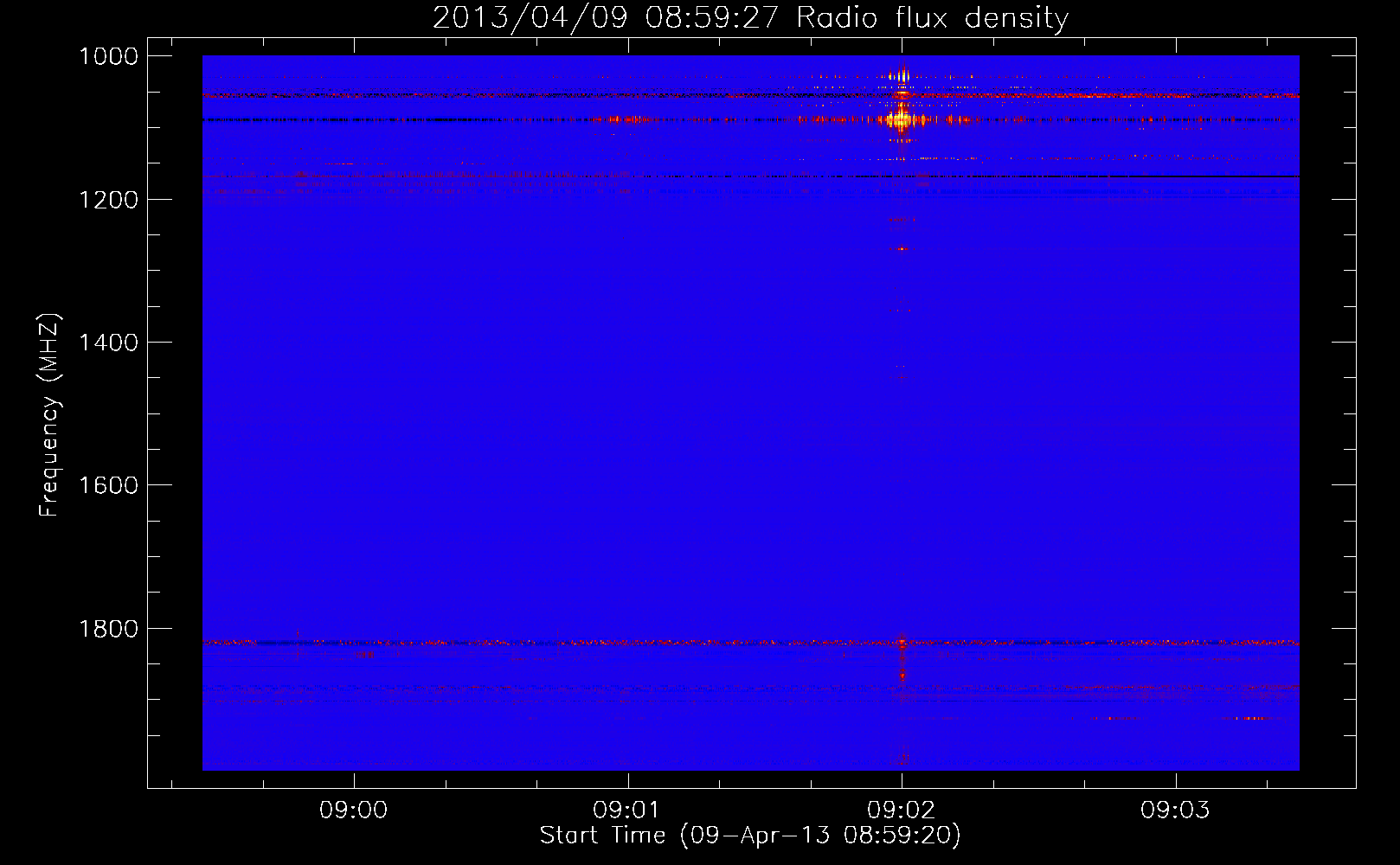Click the 1200 frequency tick label

(108, 200)
